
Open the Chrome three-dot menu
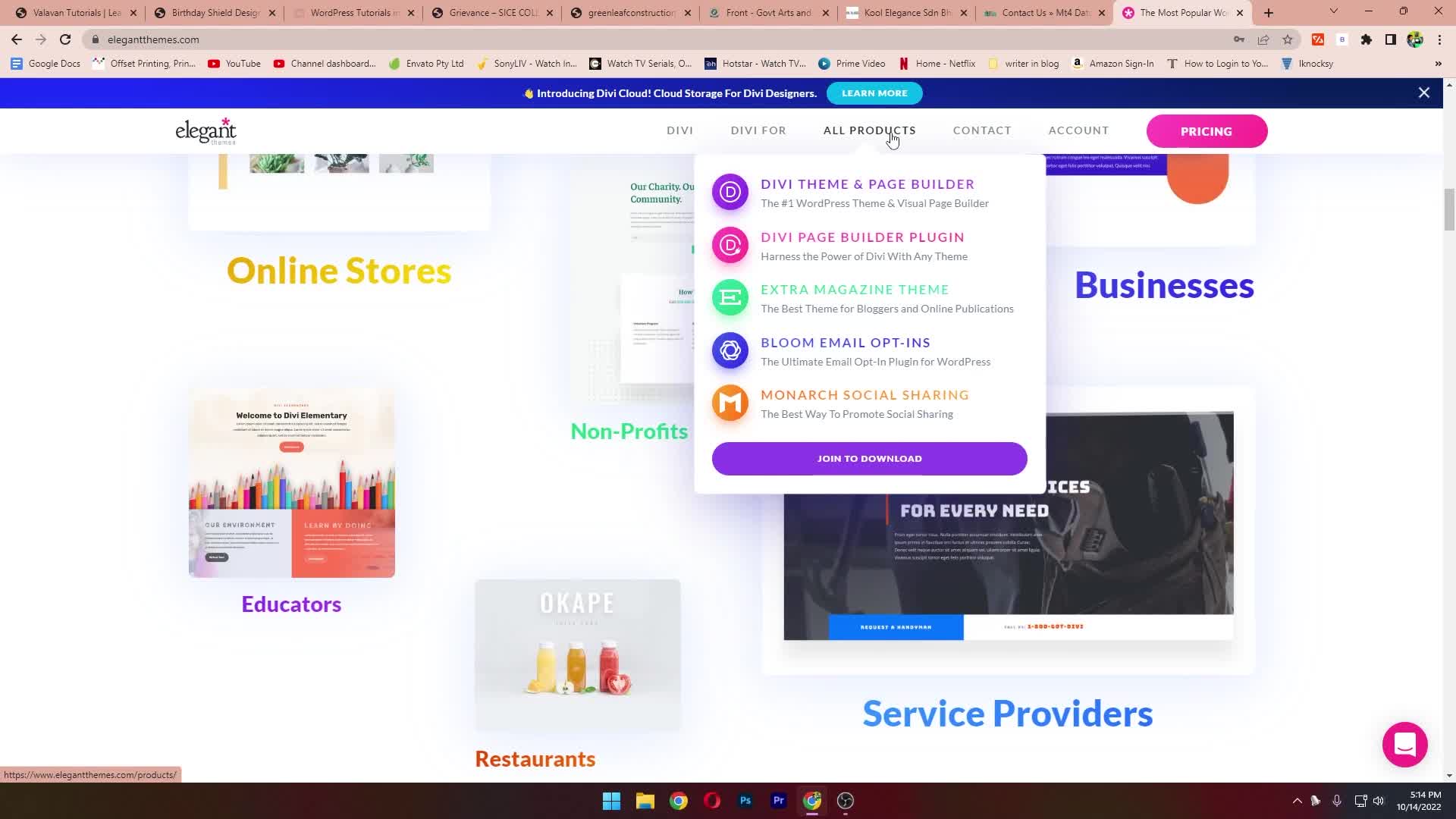[1439, 39]
